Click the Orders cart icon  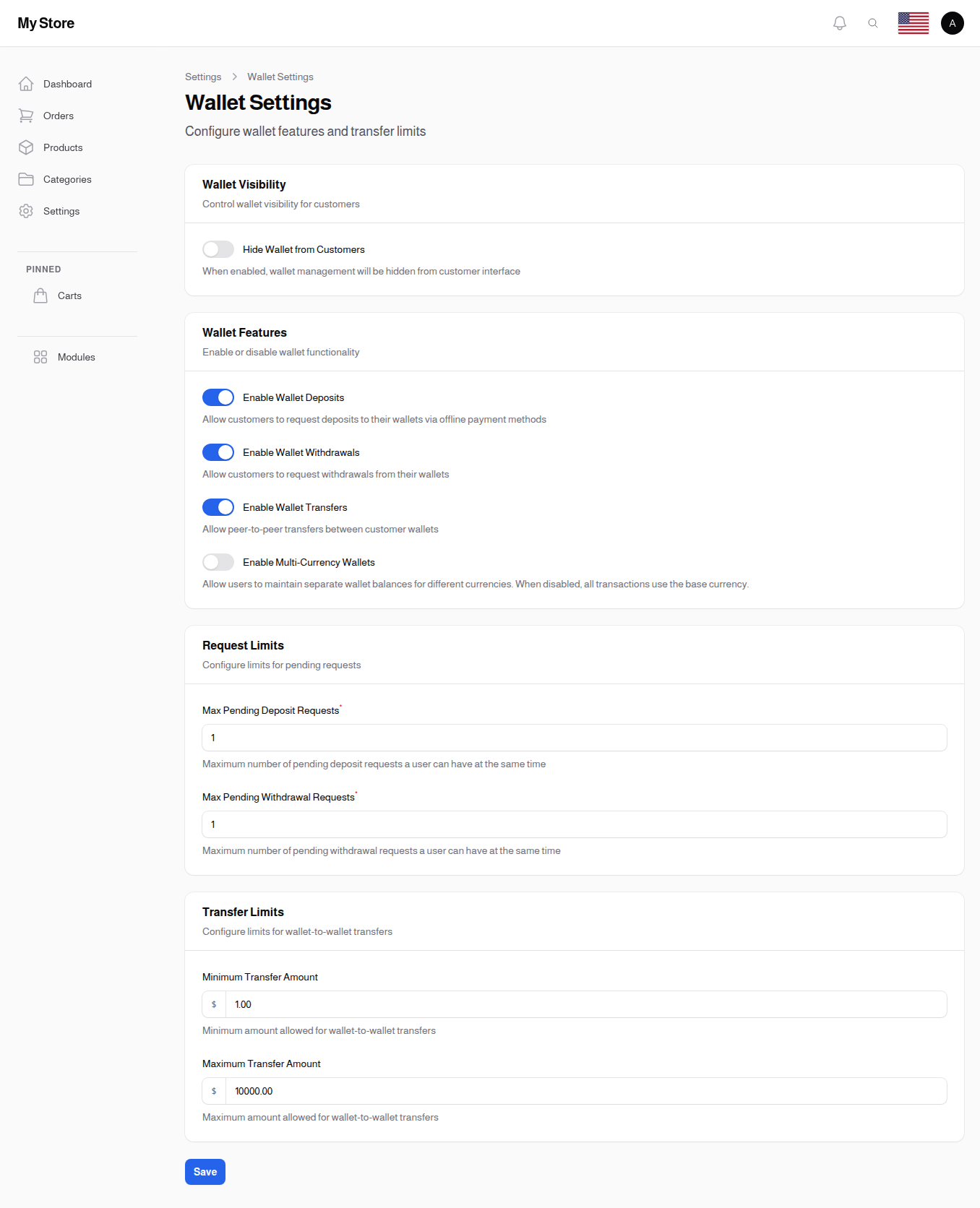26,116
